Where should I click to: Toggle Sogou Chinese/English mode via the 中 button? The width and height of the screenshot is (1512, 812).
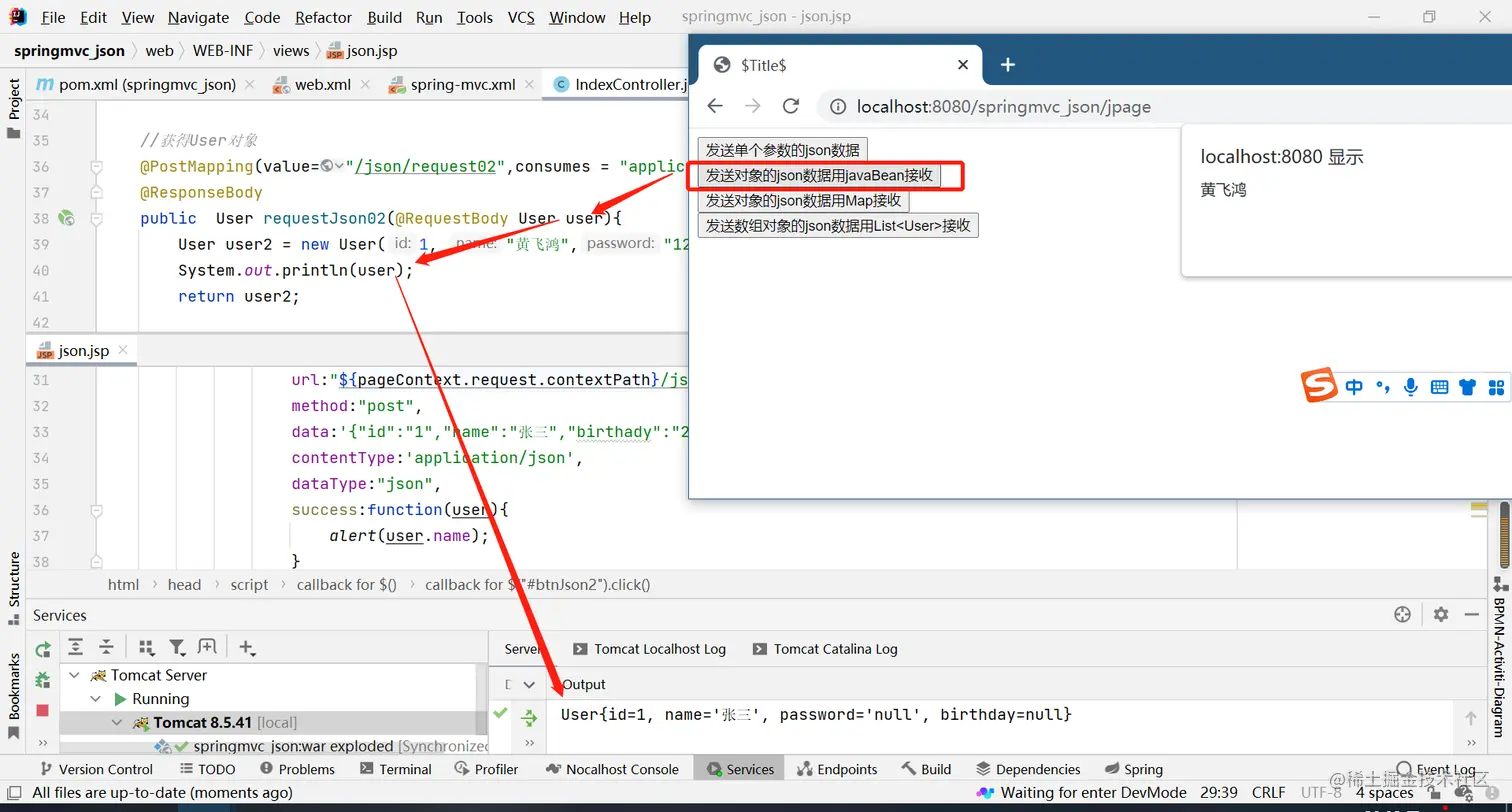1354,387
